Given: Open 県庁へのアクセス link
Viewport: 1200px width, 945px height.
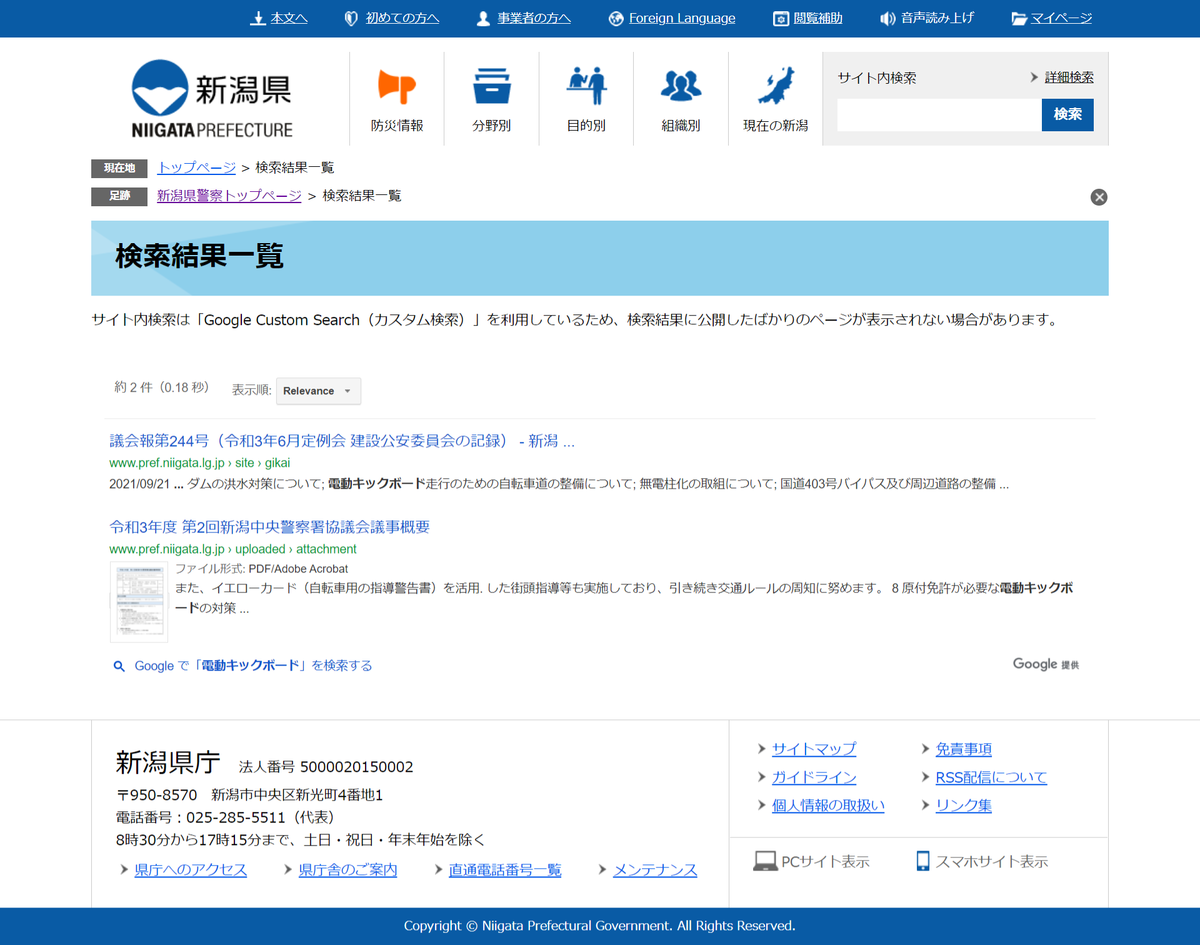Looking at the screenshot, I should point(191,870).
